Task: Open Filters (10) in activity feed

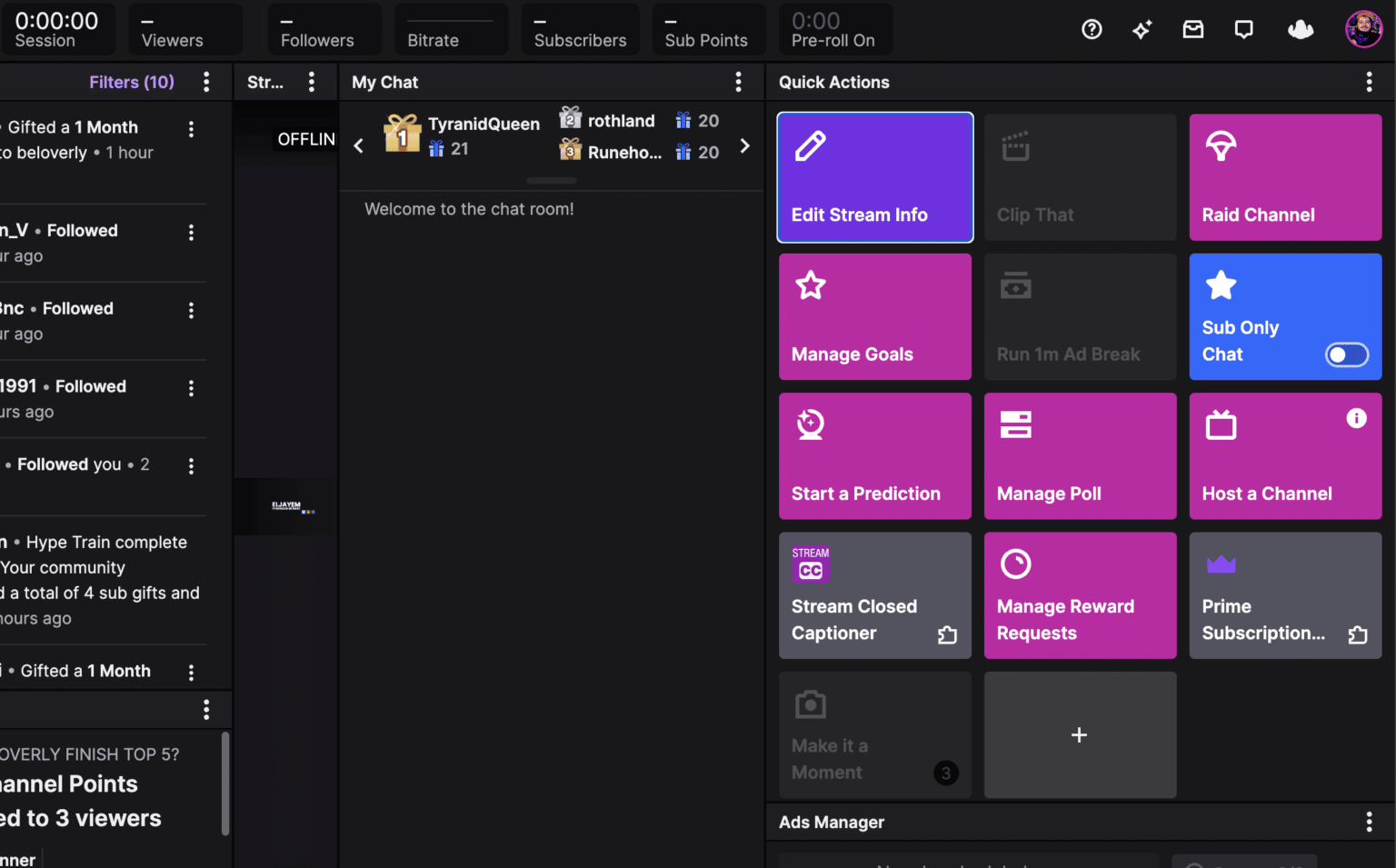Action: [x=132, y=82]
